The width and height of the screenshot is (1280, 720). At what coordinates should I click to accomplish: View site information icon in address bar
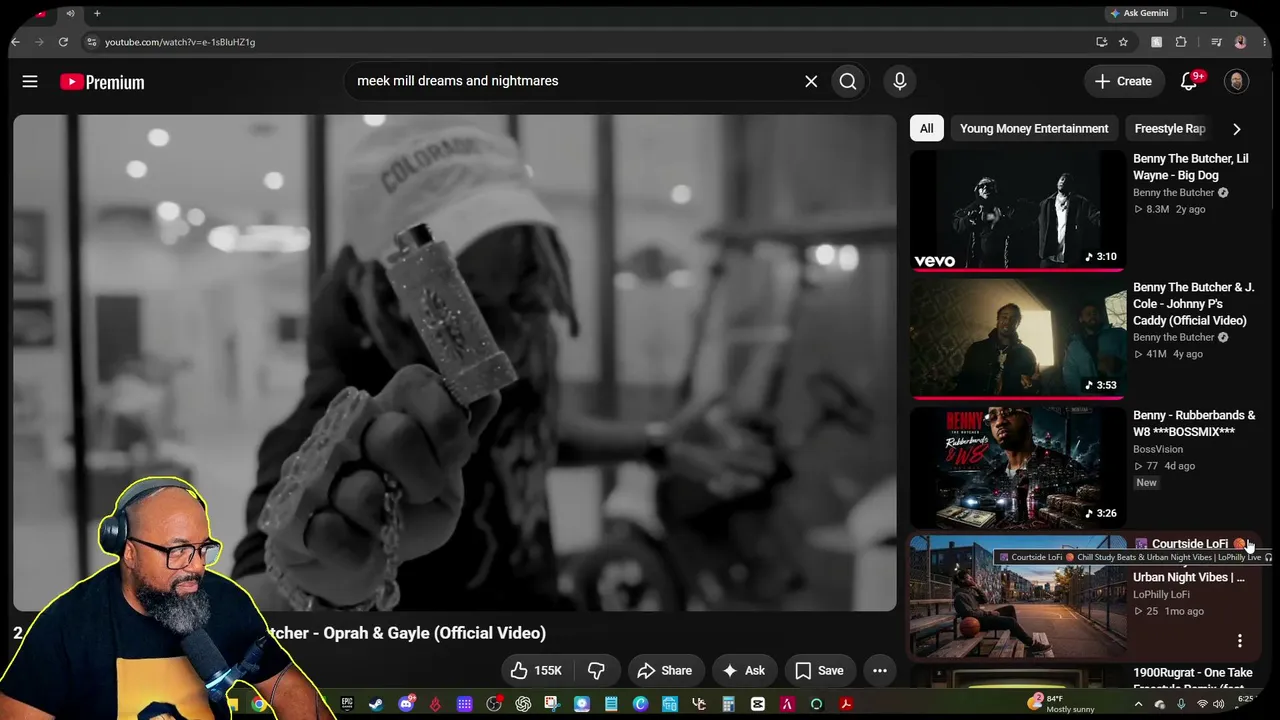[x=91, y=42]
